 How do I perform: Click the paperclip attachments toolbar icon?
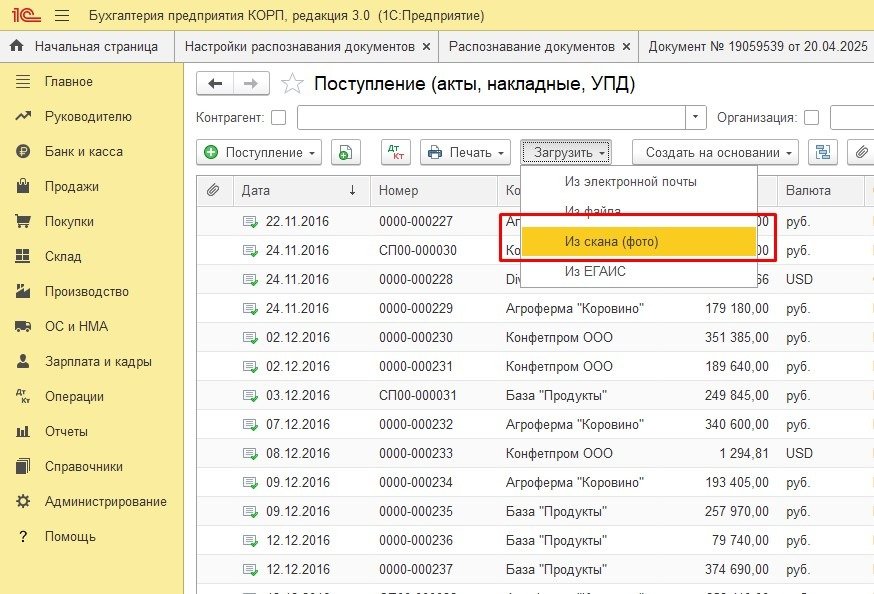(861, 152)
